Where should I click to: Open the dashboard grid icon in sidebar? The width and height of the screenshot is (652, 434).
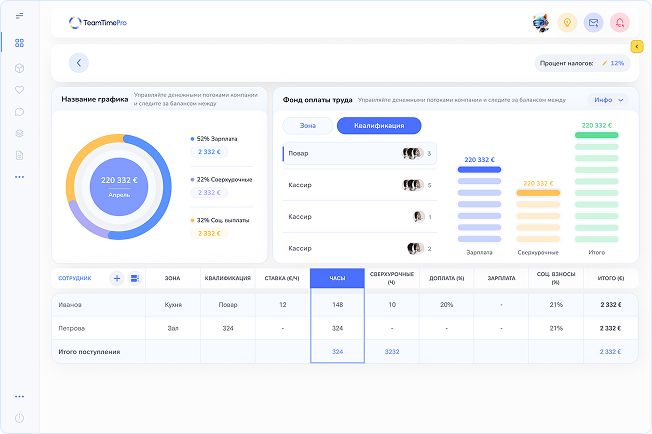point(19,43)
